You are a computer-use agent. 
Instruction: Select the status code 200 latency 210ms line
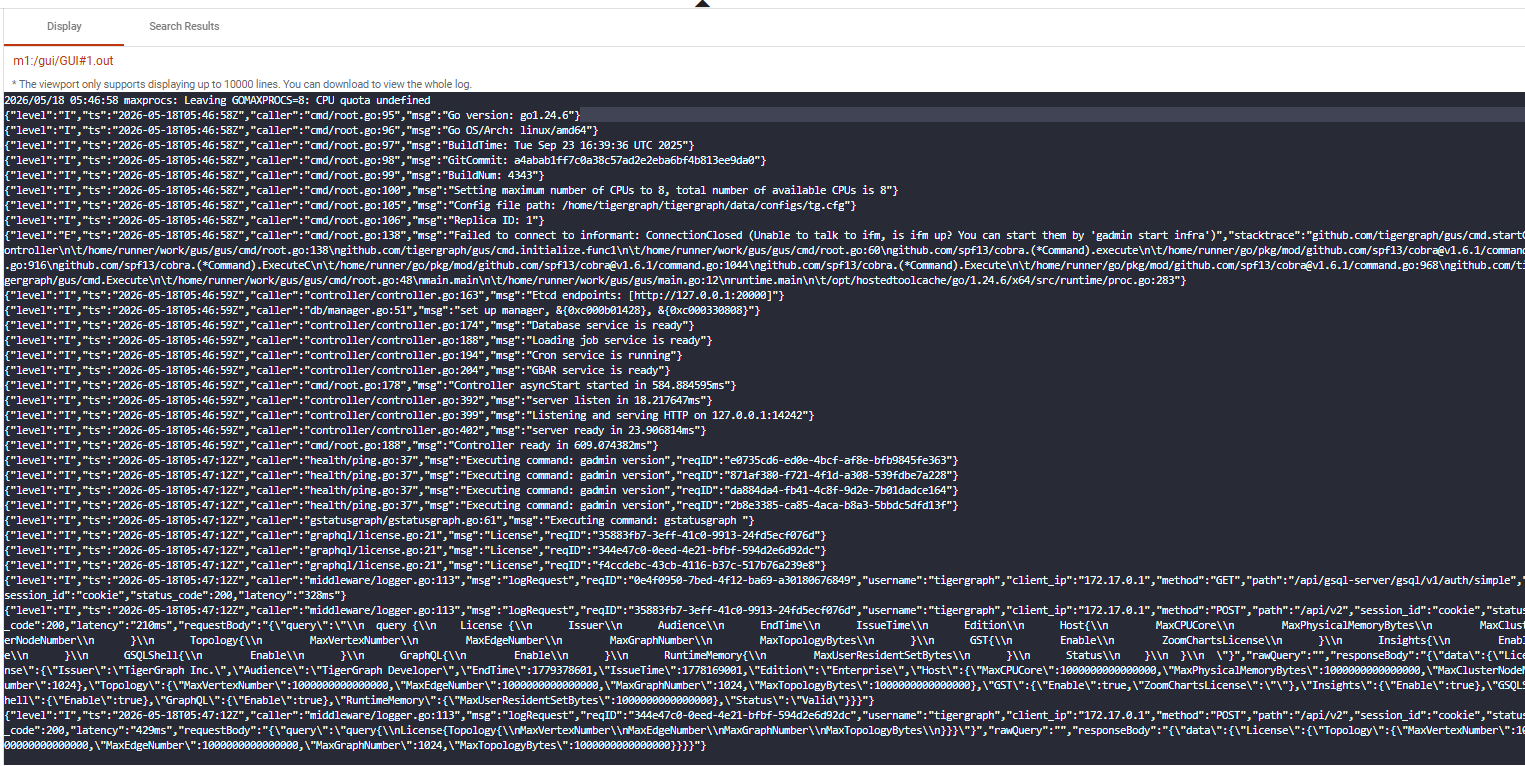(764, 625)
